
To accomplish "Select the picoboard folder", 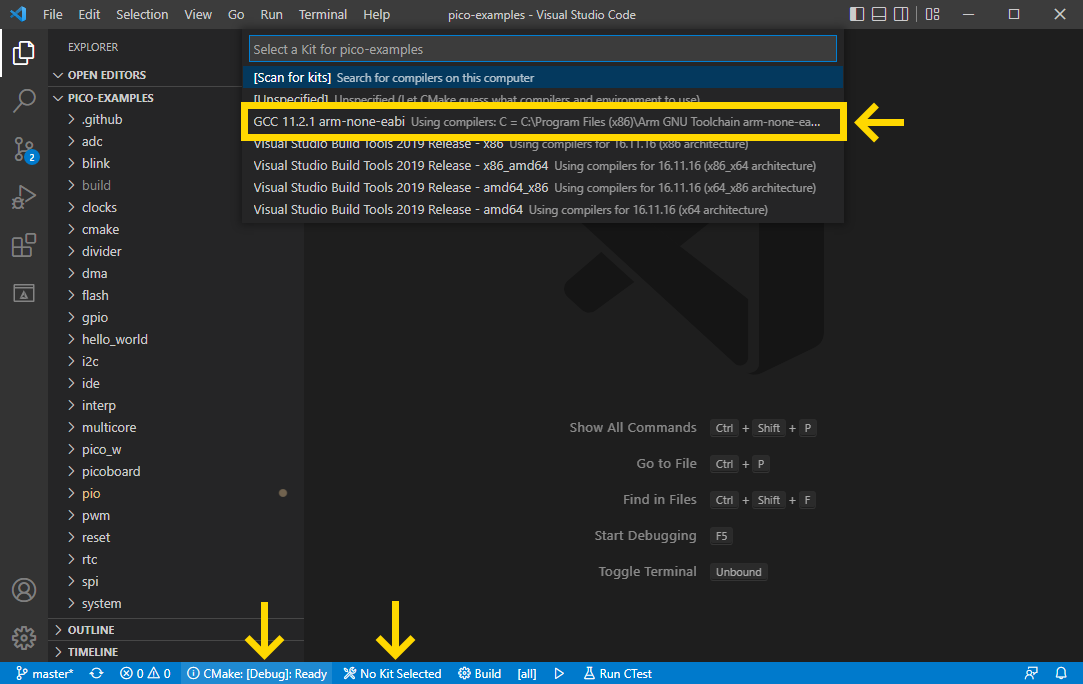I will point(111,471).
